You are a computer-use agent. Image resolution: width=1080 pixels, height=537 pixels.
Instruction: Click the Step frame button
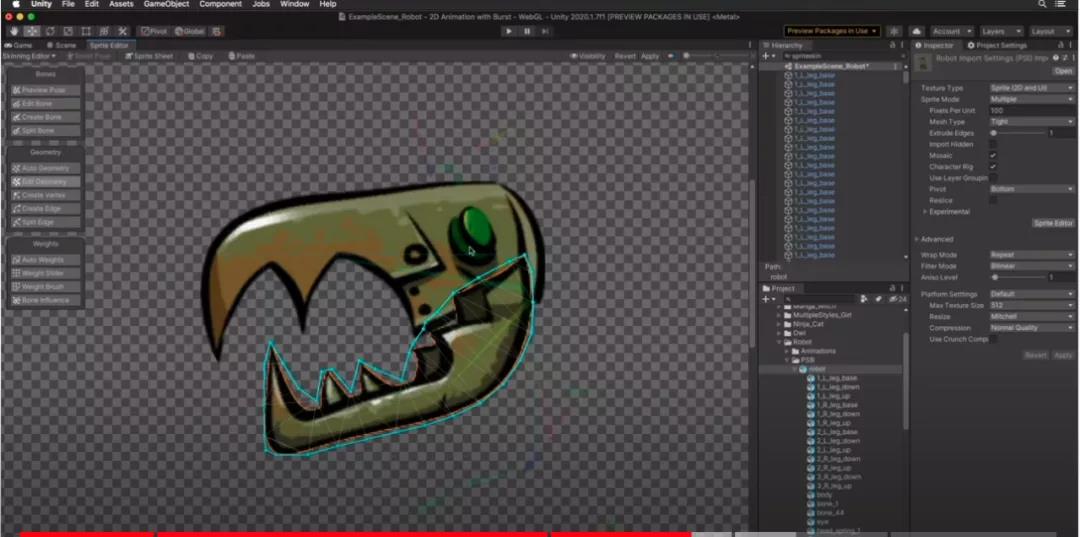click(545, 31)
